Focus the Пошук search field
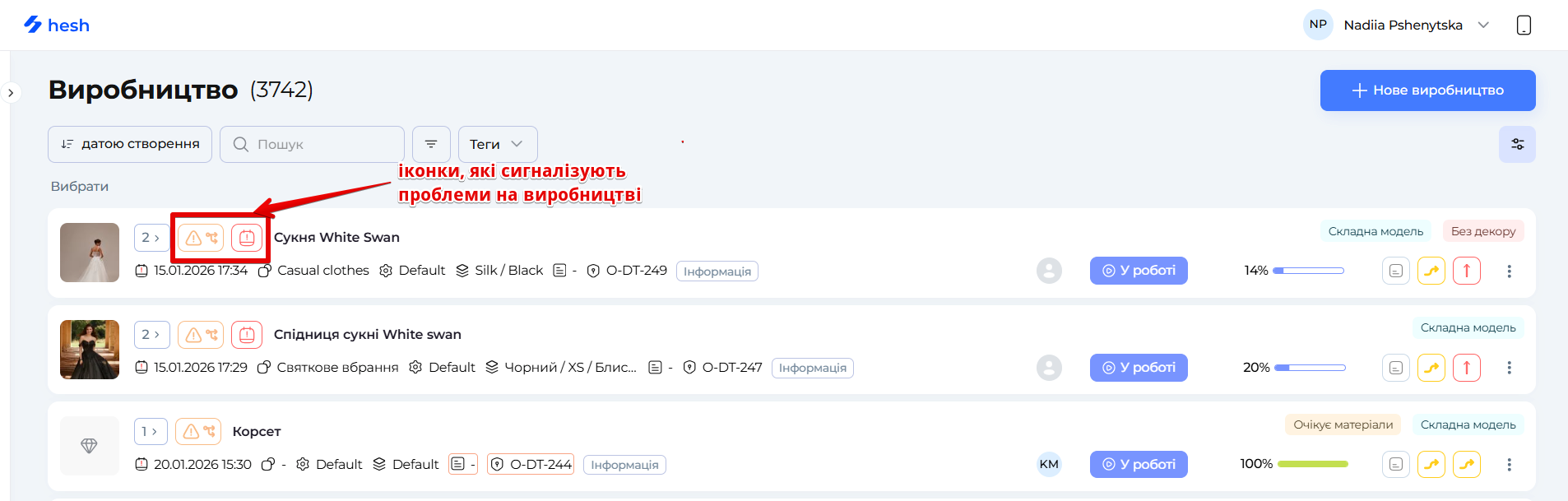Screen dimensions: 1568x501 [x=321, y=144]
